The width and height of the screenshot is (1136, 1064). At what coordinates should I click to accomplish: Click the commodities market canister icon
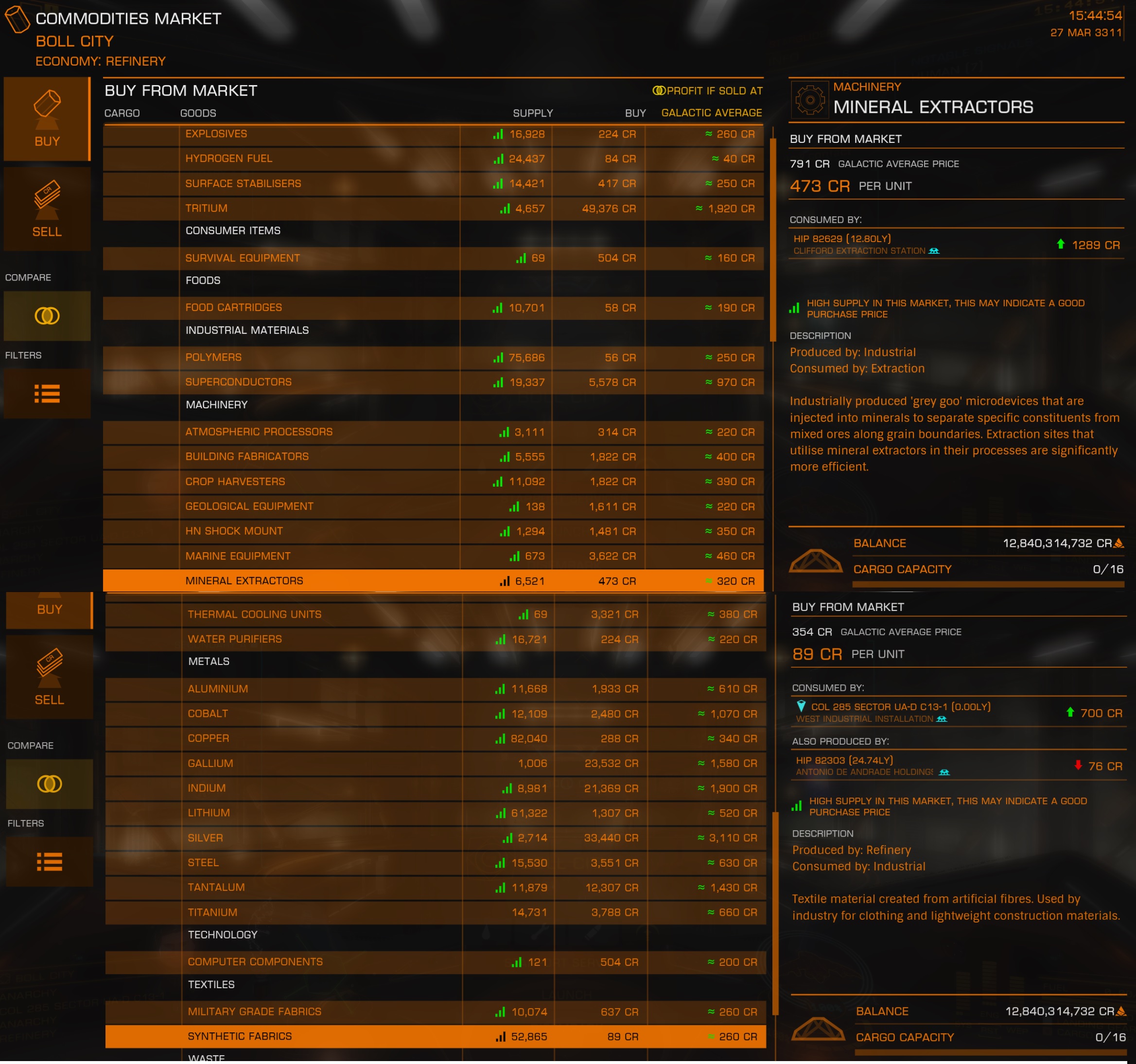pyautogui.click(x=17, y=19)
